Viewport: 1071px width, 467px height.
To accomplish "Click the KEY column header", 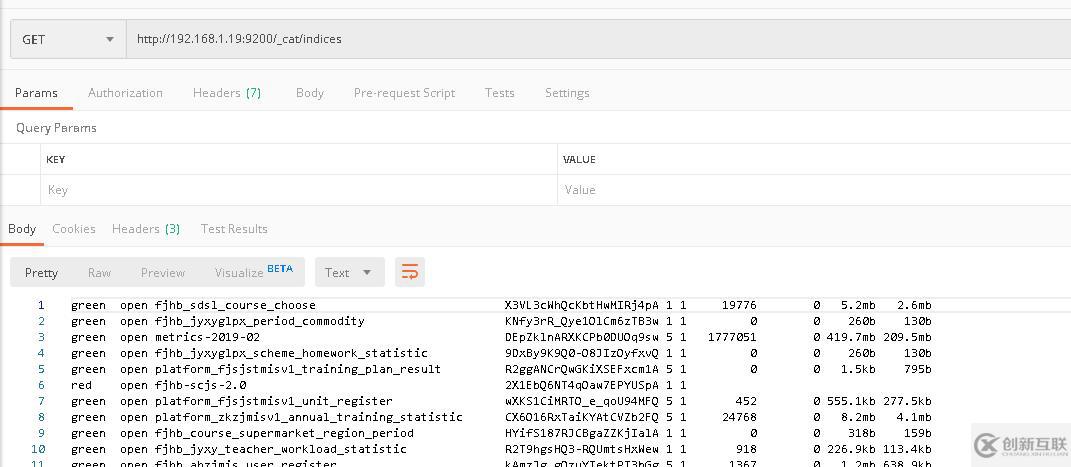I will pos(55,159).
